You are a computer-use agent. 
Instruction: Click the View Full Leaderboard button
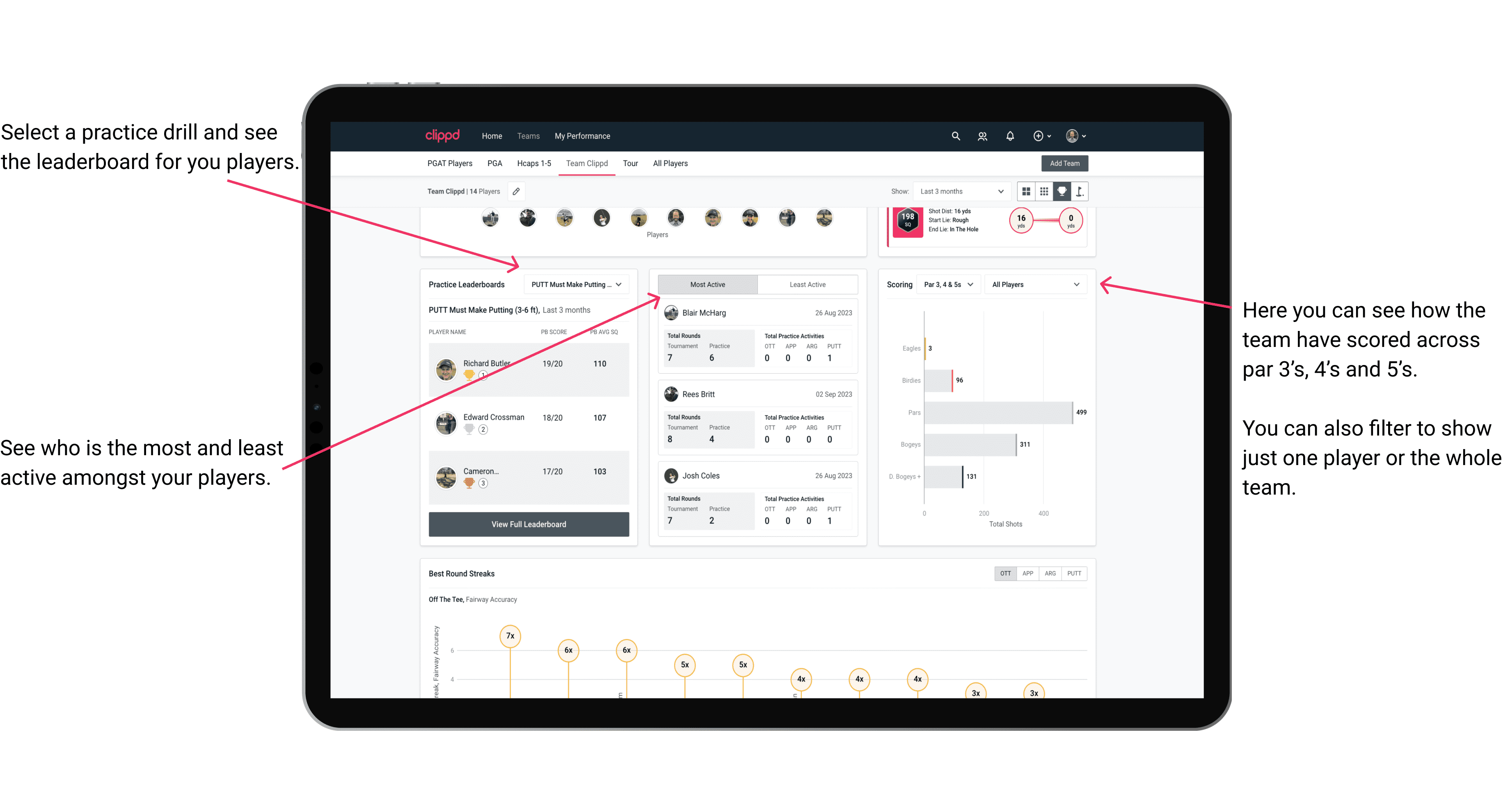[528, 525]
